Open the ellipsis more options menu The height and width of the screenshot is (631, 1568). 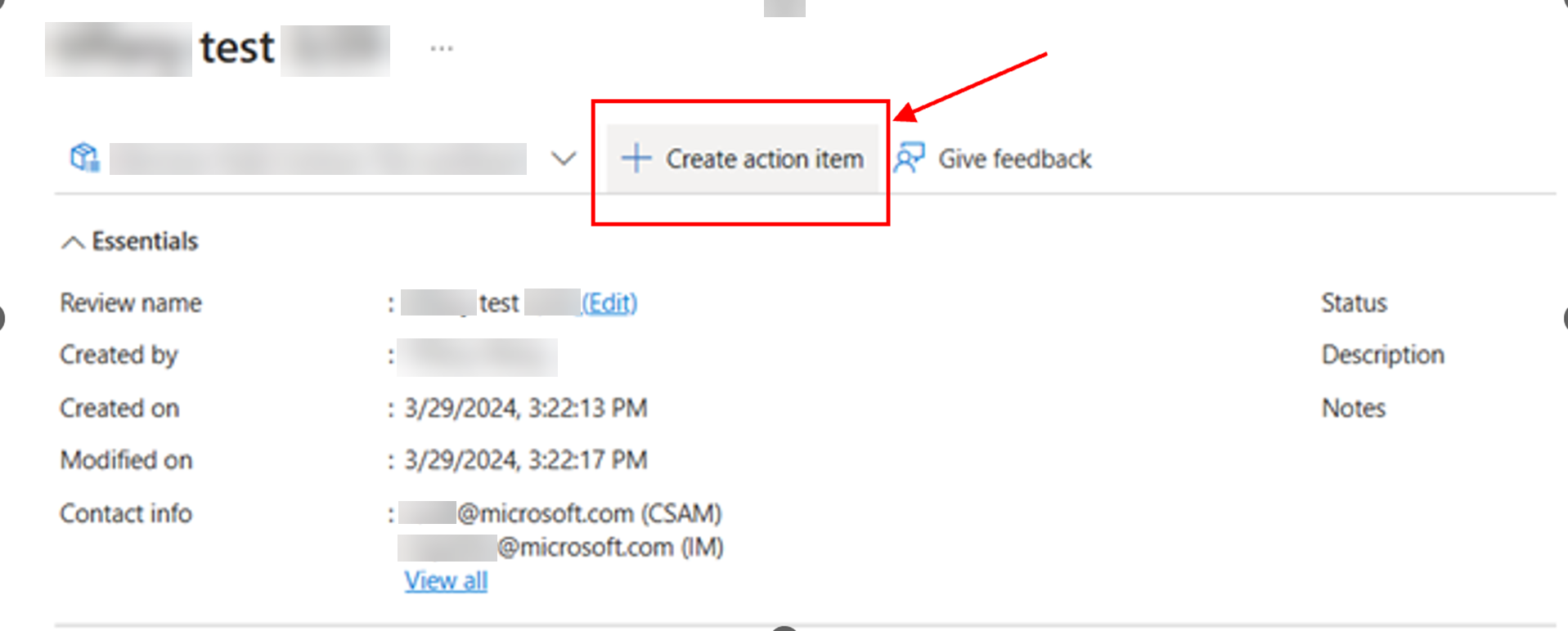tap(442, 48)
